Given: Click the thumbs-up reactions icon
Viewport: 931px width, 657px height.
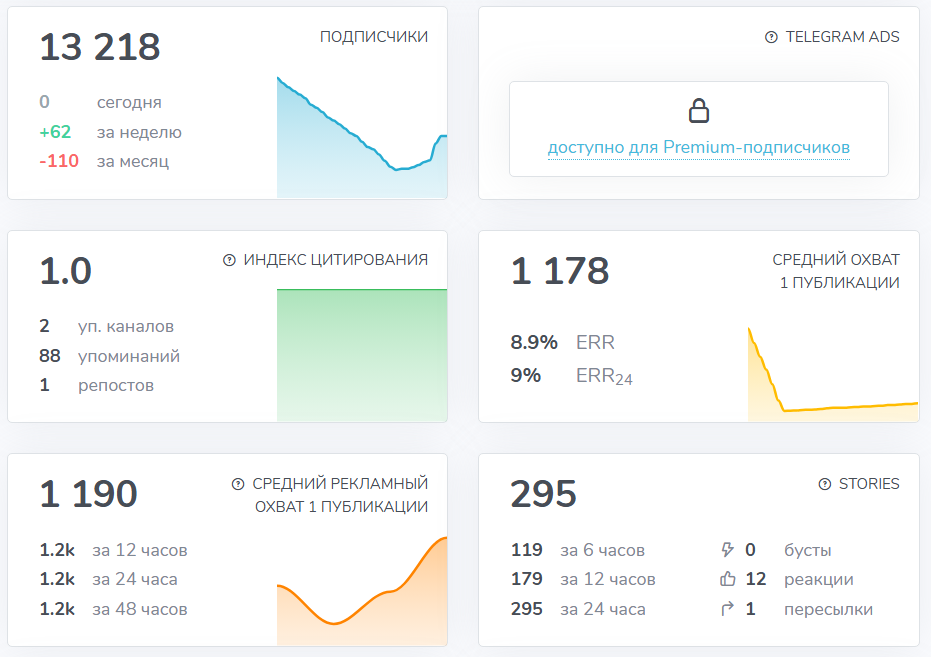Looking at the screenshot, I should pyautogui.click(x=727, y=579).
